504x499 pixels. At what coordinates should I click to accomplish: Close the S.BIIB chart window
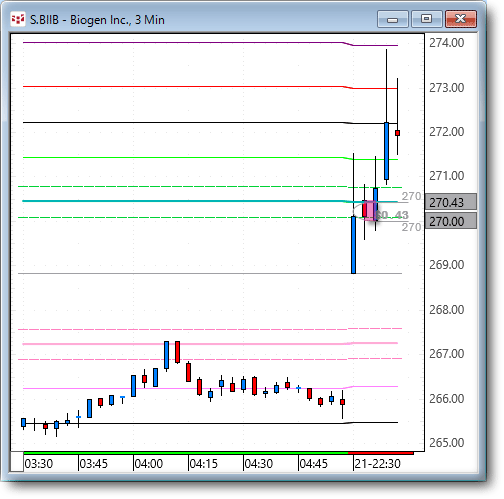(x=461, y=19)
